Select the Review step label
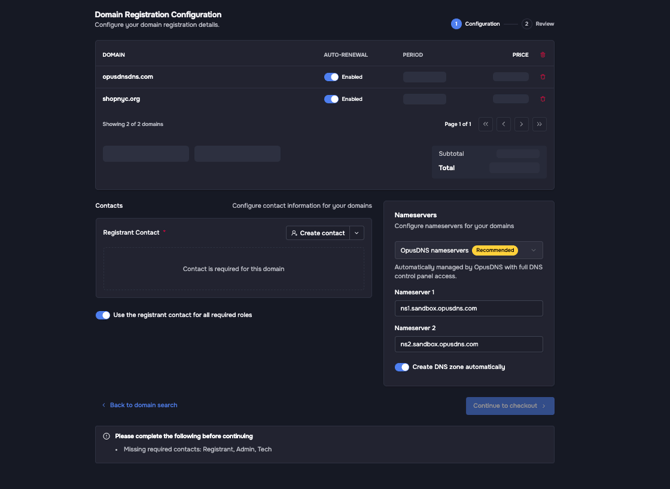The image size is (670, 489). 545,24
